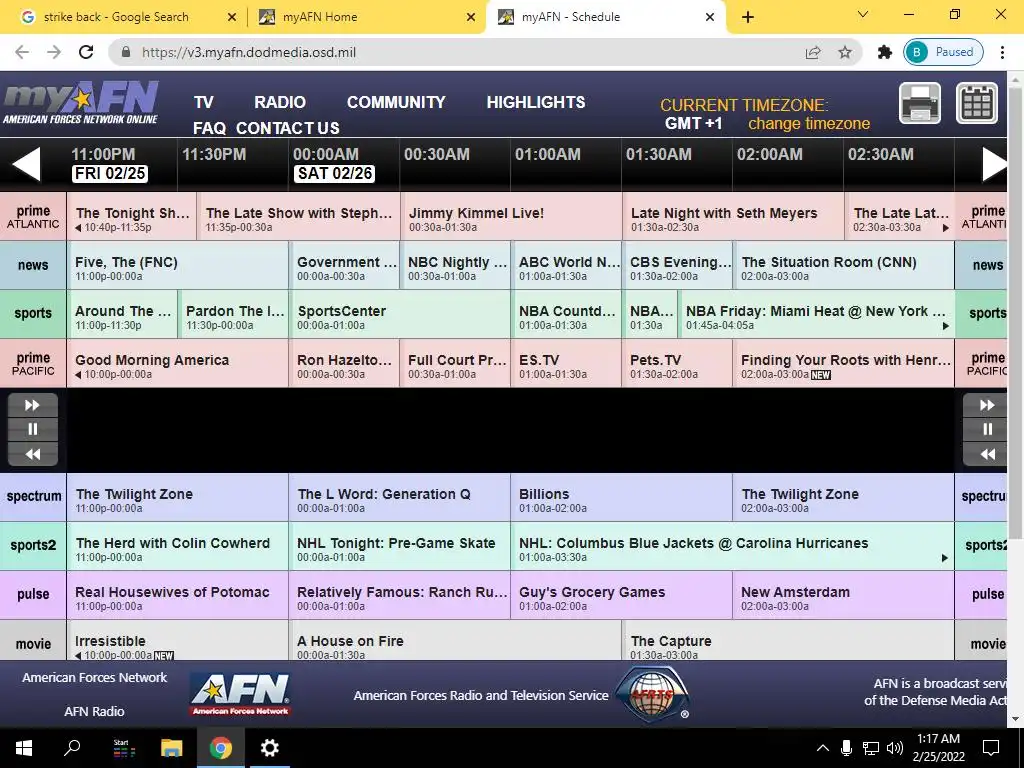Image resolution: width=1024 pixels, height=768 pixels.
Task: Open CONTACT US page
Action: (287, 128)
